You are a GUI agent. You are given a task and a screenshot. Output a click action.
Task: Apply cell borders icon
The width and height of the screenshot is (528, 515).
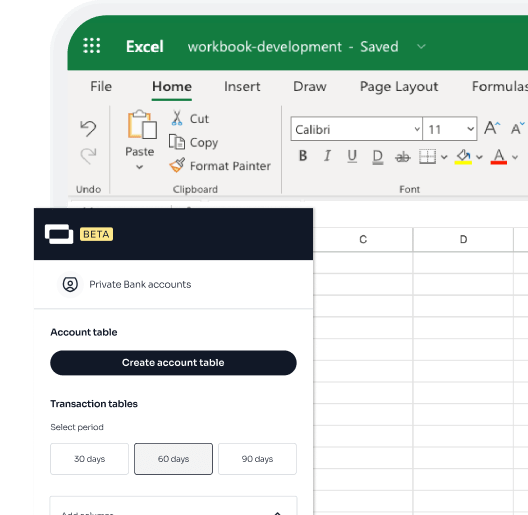click(x=427, y=157)
